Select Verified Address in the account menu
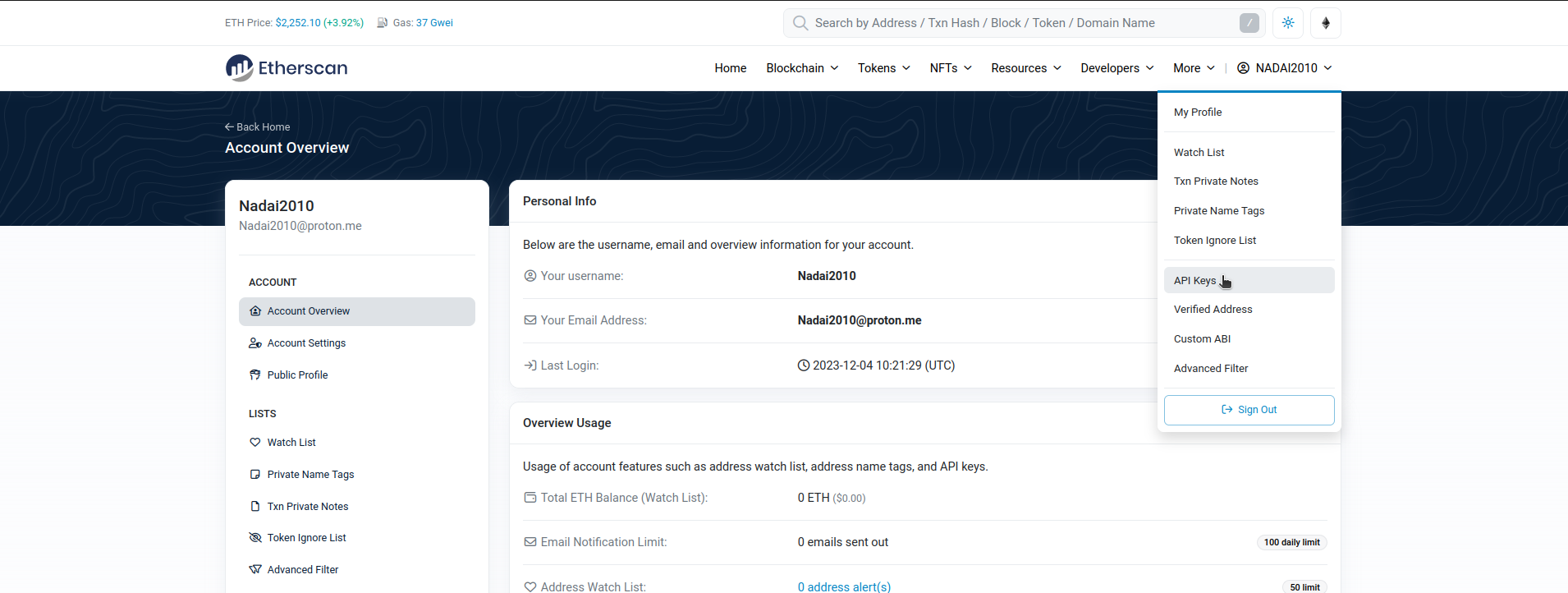1568x593 pixels. pyautogui.click(x=1249, y=310)
